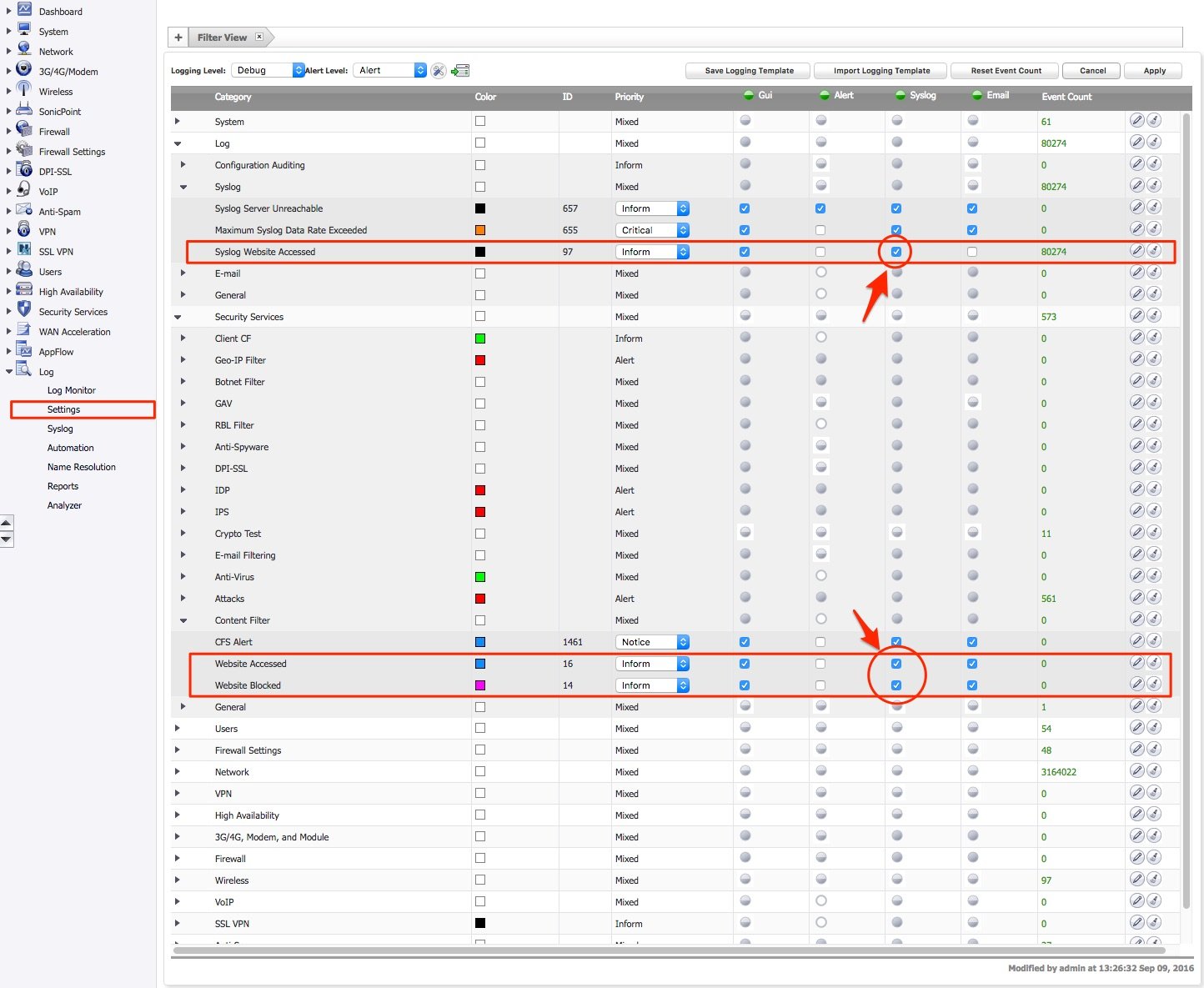This screenshot has width=1204, height=988.
Task: Click the Users icon in the sidebar
Action: [24, 269]
